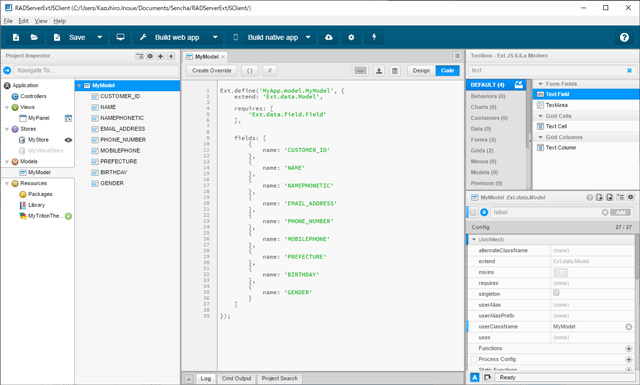Open the Save dropdown arrow
Image resolution: width=640 pixels, height=385 pixels.
click(100, 37)
